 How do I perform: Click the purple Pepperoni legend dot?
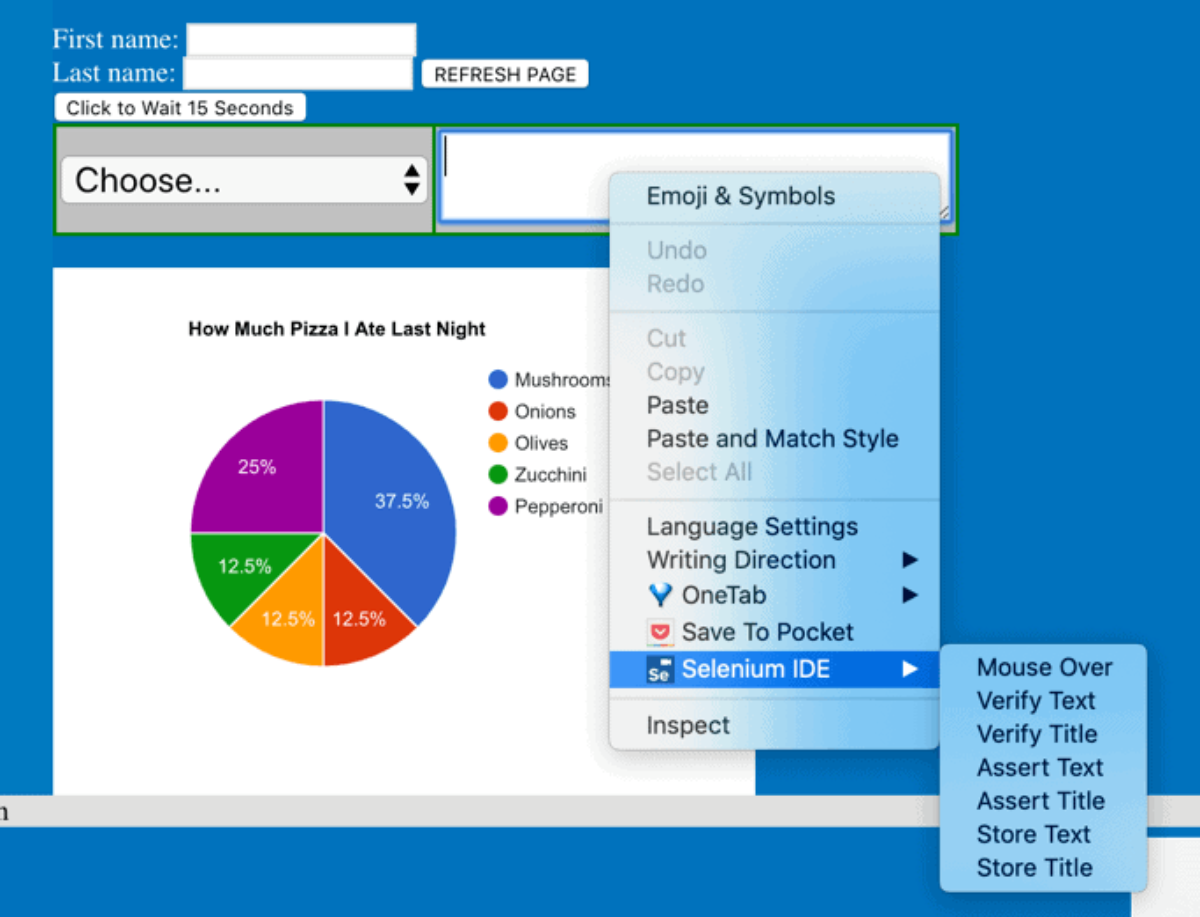498,507
